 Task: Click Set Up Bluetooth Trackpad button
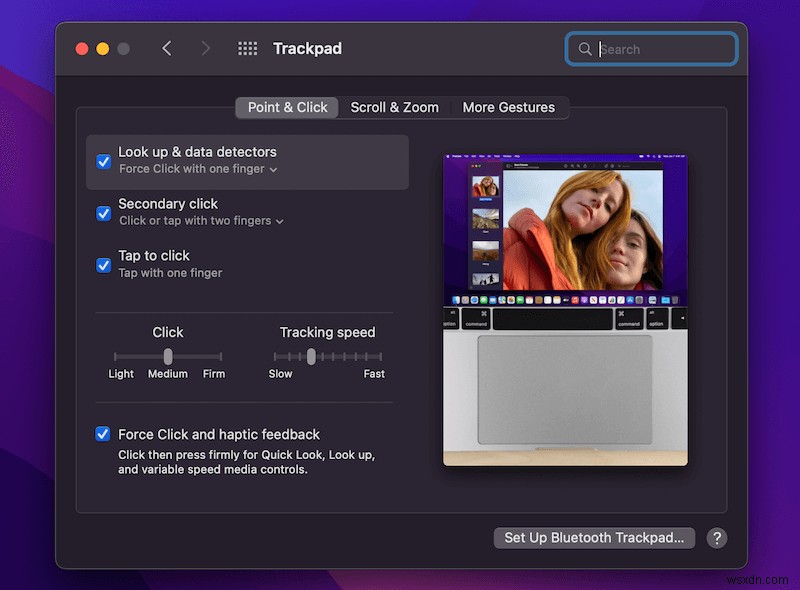[x=594, y=538]
